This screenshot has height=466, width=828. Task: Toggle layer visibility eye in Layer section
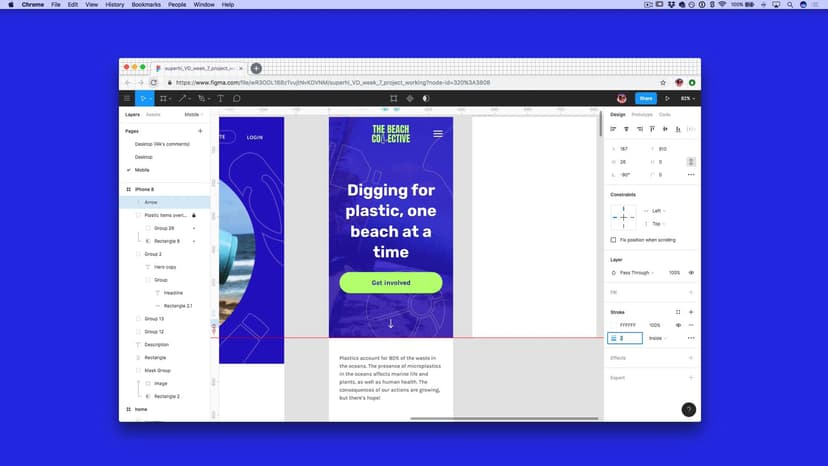click(x=690, y=272)
